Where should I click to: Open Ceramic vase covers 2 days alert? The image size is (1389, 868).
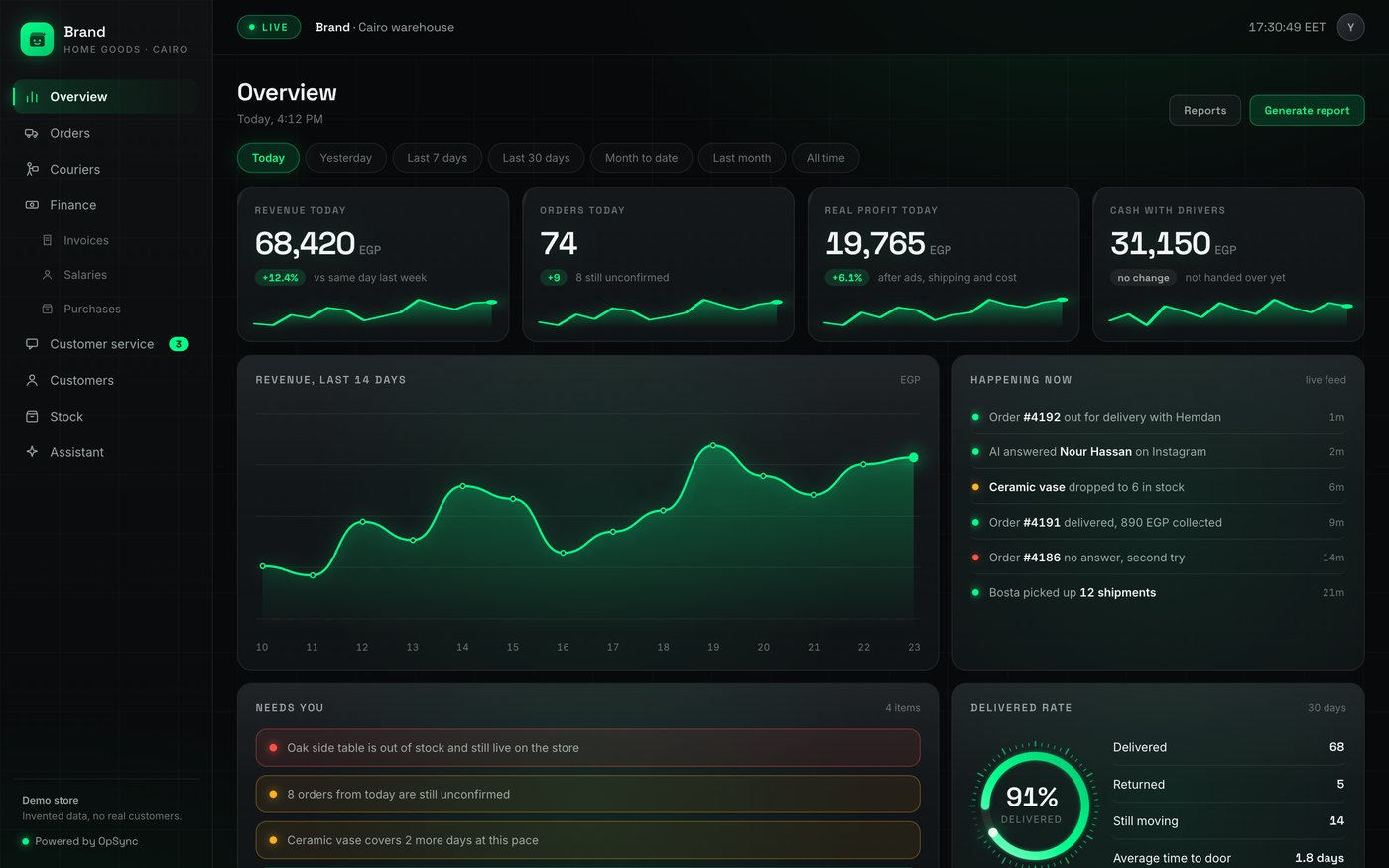(x=587, y=840)
